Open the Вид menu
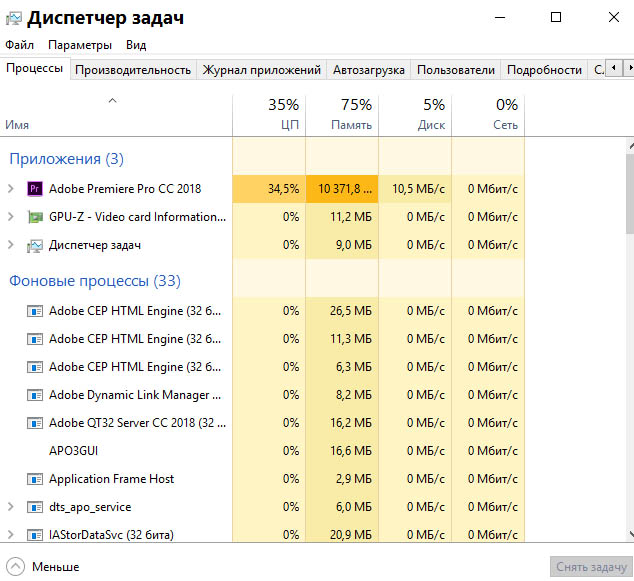 coord(136,44)
